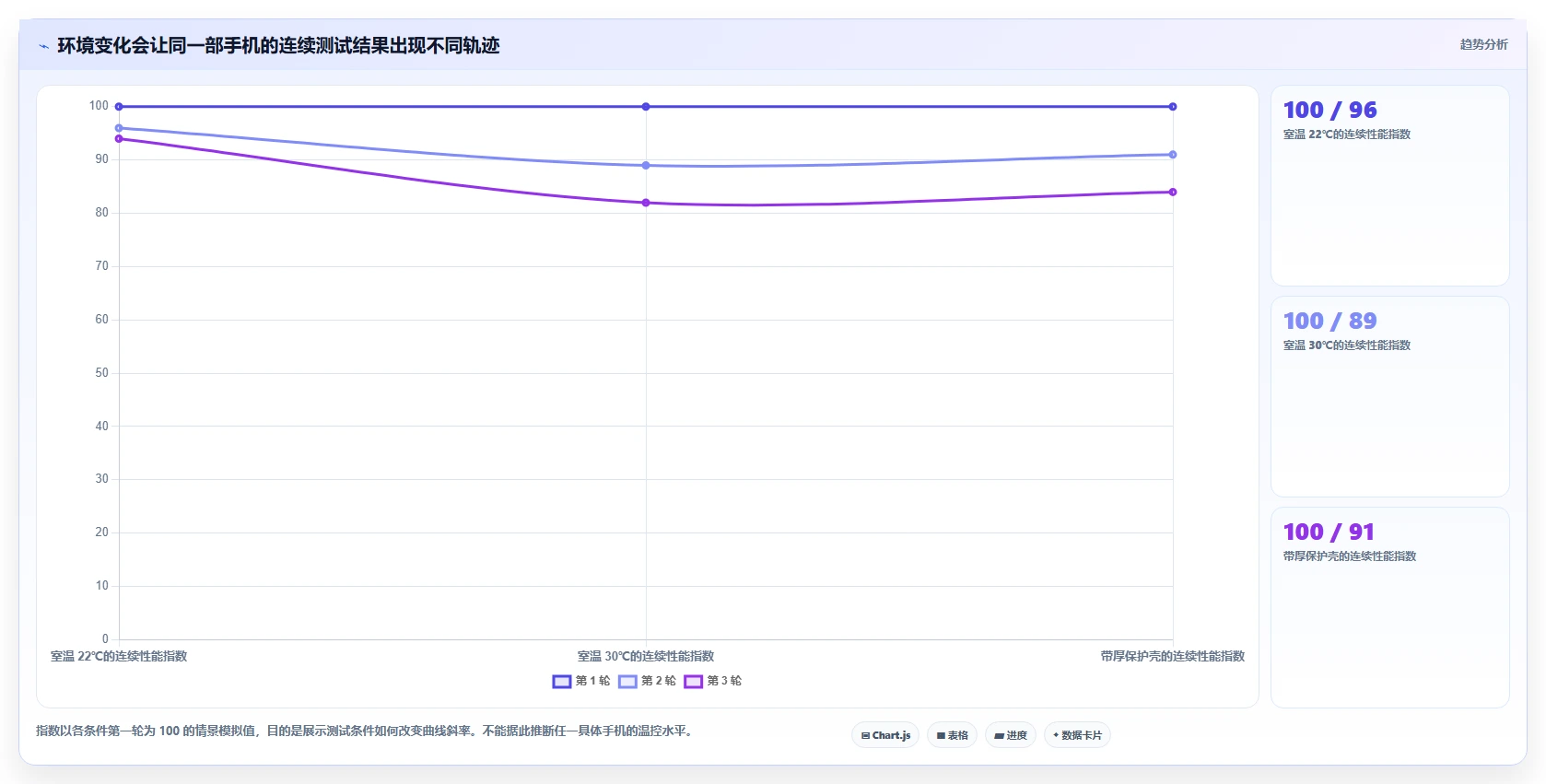Viewport: 1546px width, 784px height.
Task: Click the chart title 环境变化会让同一部手机
Action: (x=278, y=45)
